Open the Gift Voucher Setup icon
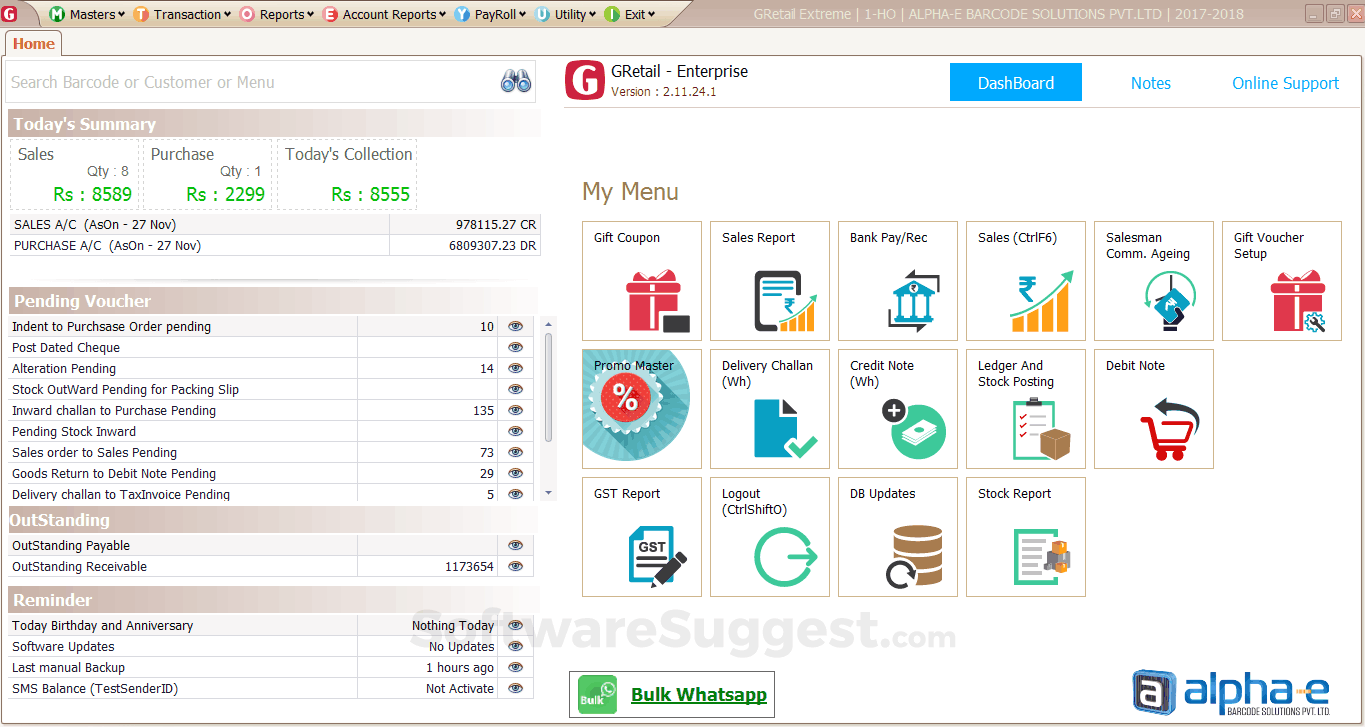Screen dimensions: 1365x727 pyautogui.click(x=1297, y=302)
